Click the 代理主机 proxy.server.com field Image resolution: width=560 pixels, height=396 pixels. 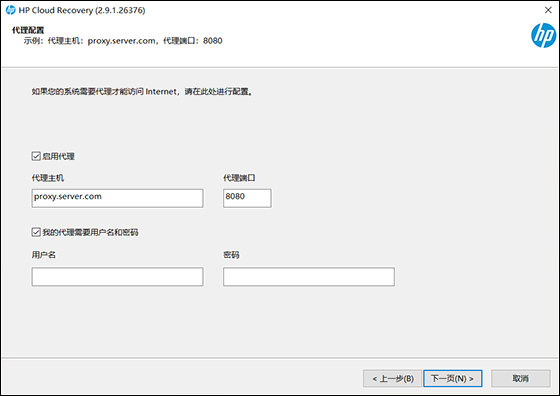point(118,198)
